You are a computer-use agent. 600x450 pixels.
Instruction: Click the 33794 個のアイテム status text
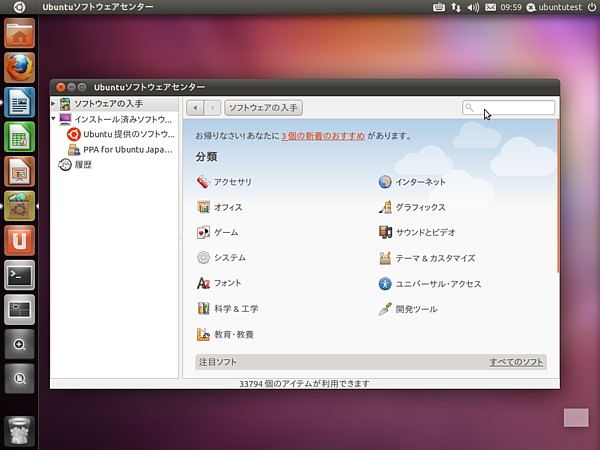coord(304,384)
